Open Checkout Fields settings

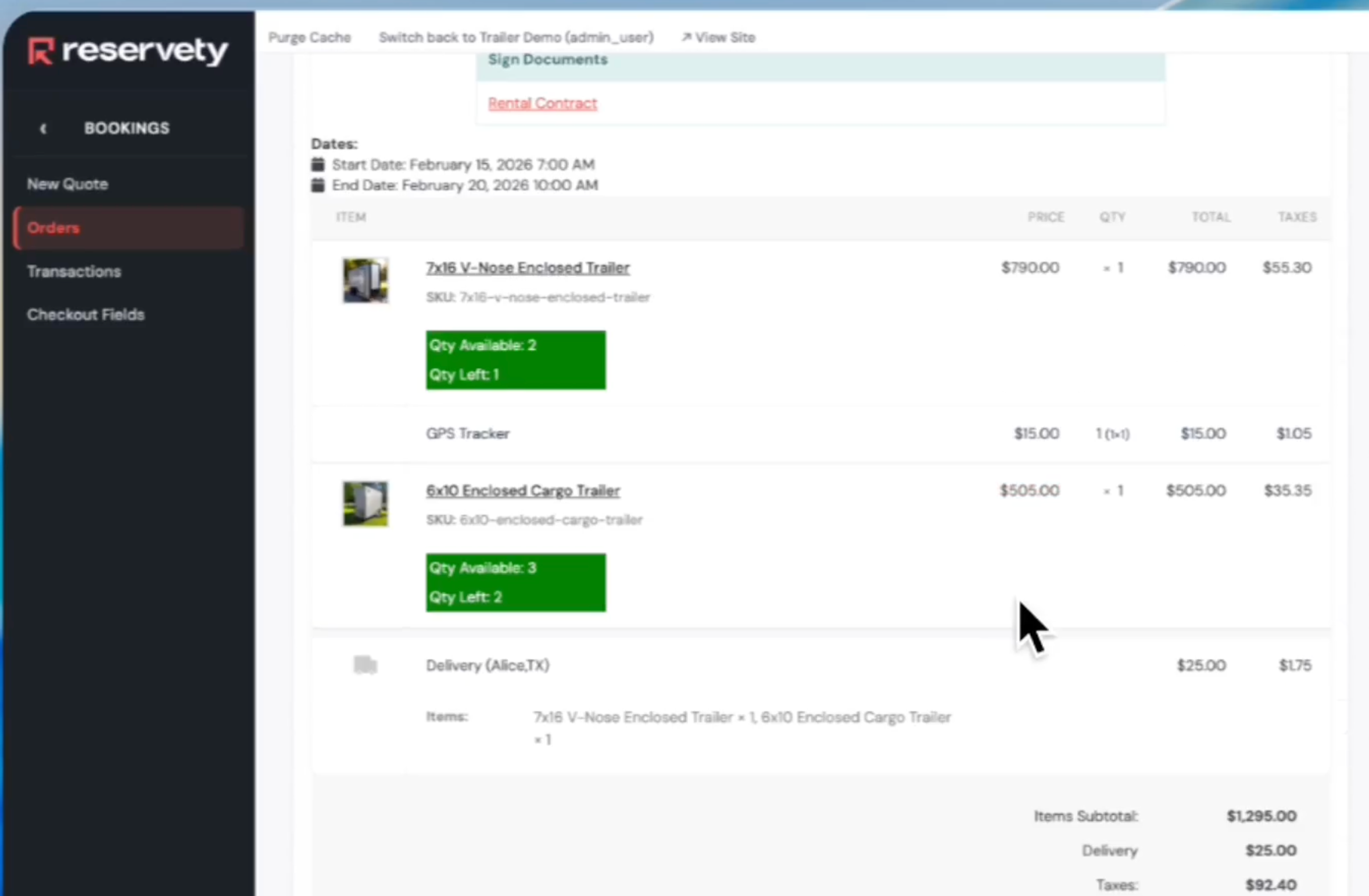[85, 315]
